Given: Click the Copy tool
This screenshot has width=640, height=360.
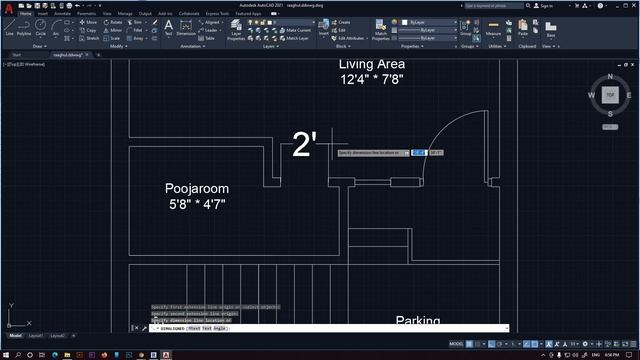Looking at the screenshot, I should coord(88,30).
